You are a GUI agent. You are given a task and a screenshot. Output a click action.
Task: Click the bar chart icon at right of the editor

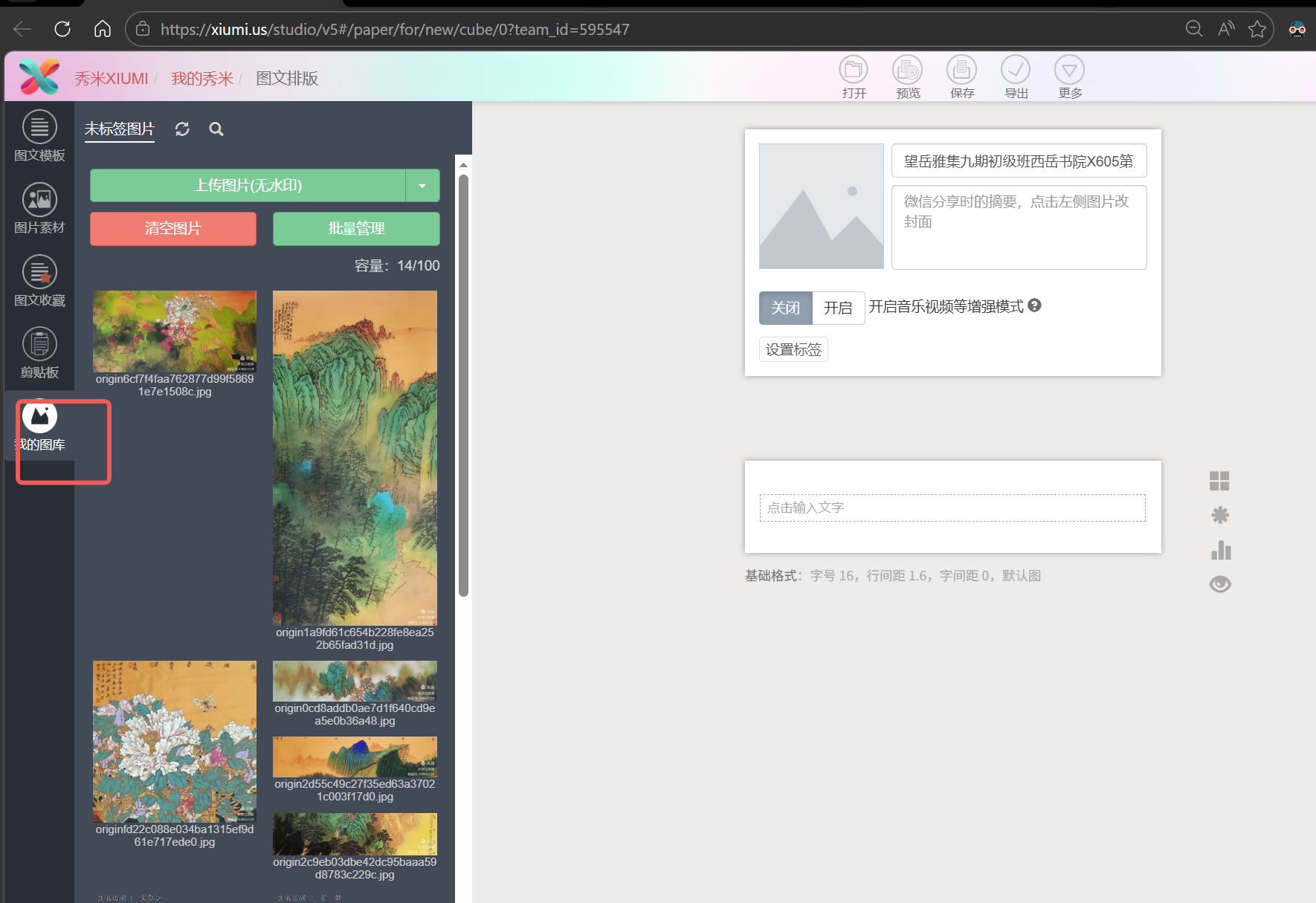pos(1221,550)
